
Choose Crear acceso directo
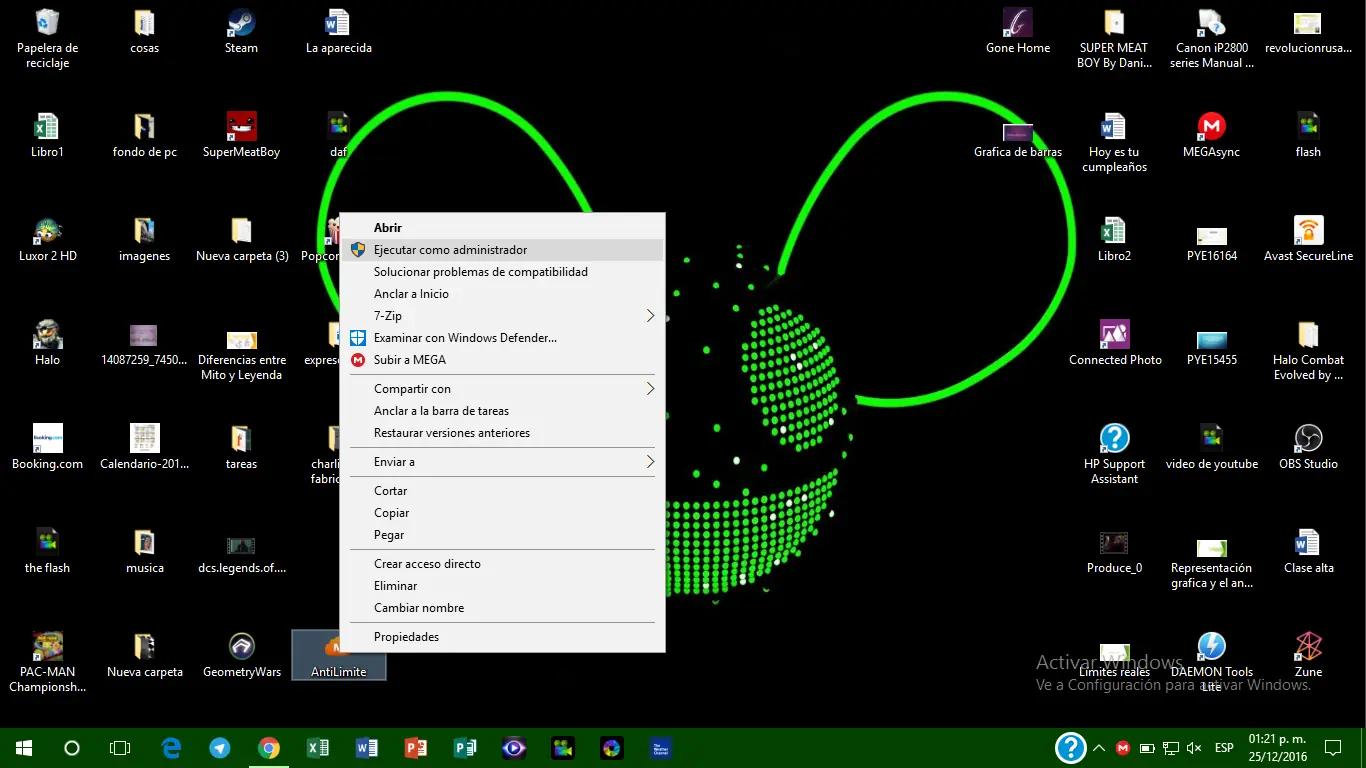point(503,564)
